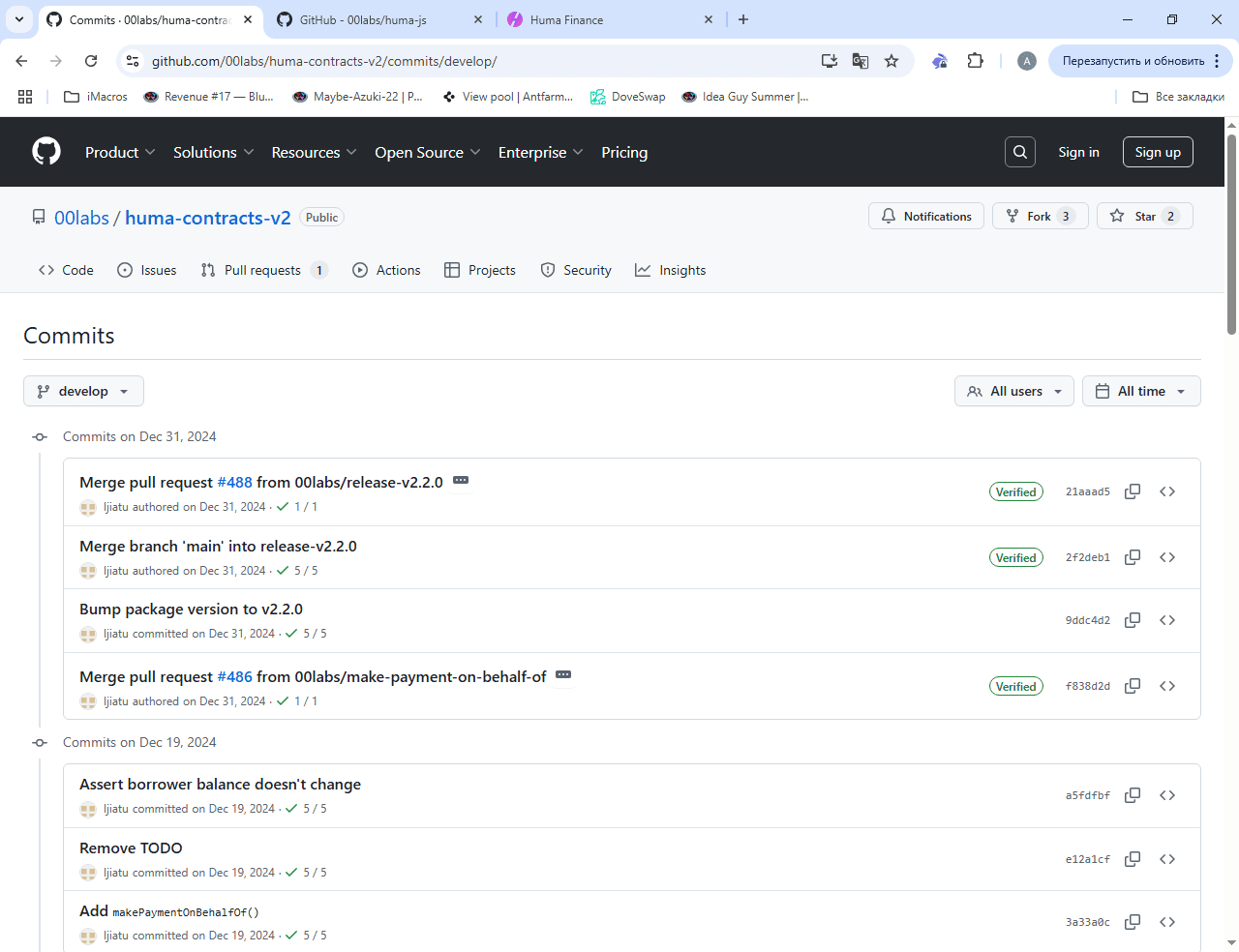
Task: Browse repository at commit a5fdfbf
Action: (x=1167, y=795)
